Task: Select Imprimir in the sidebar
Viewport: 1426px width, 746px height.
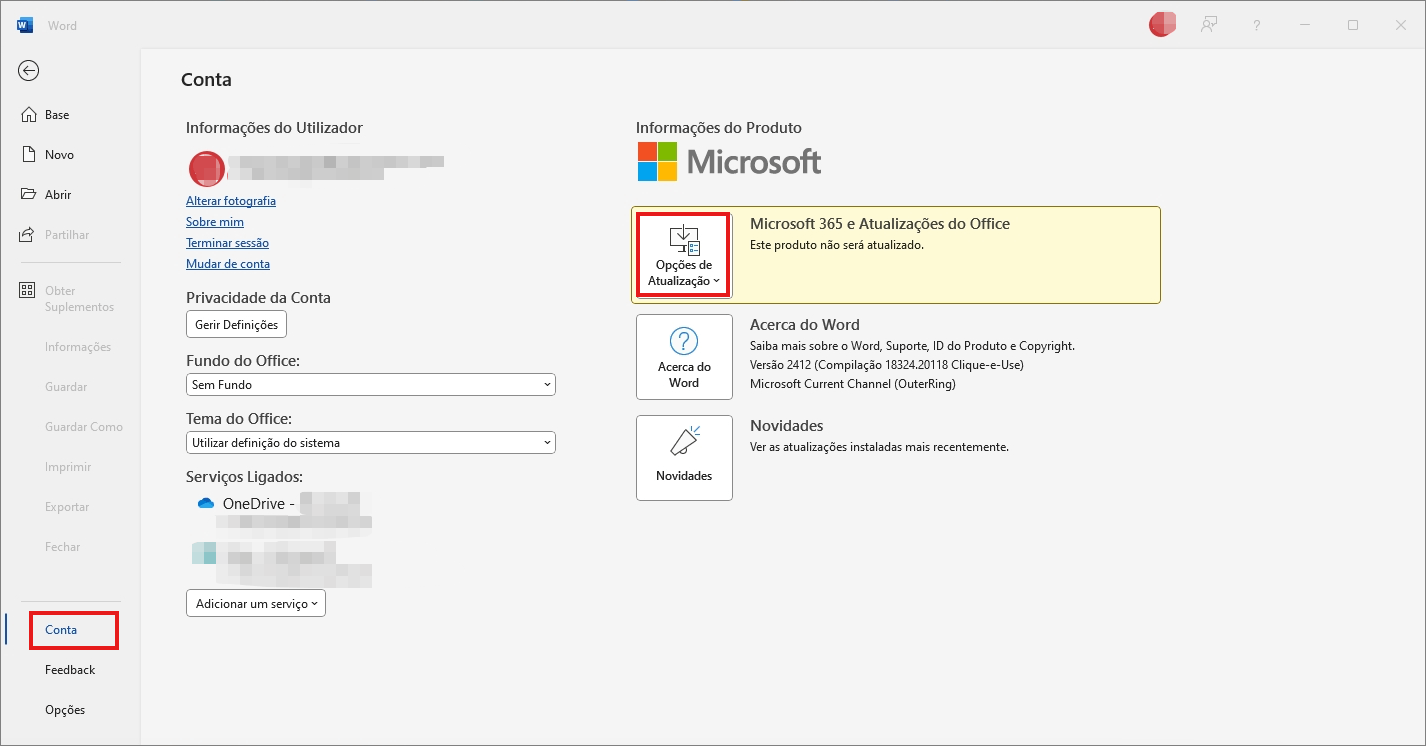Action: point(68,467)
